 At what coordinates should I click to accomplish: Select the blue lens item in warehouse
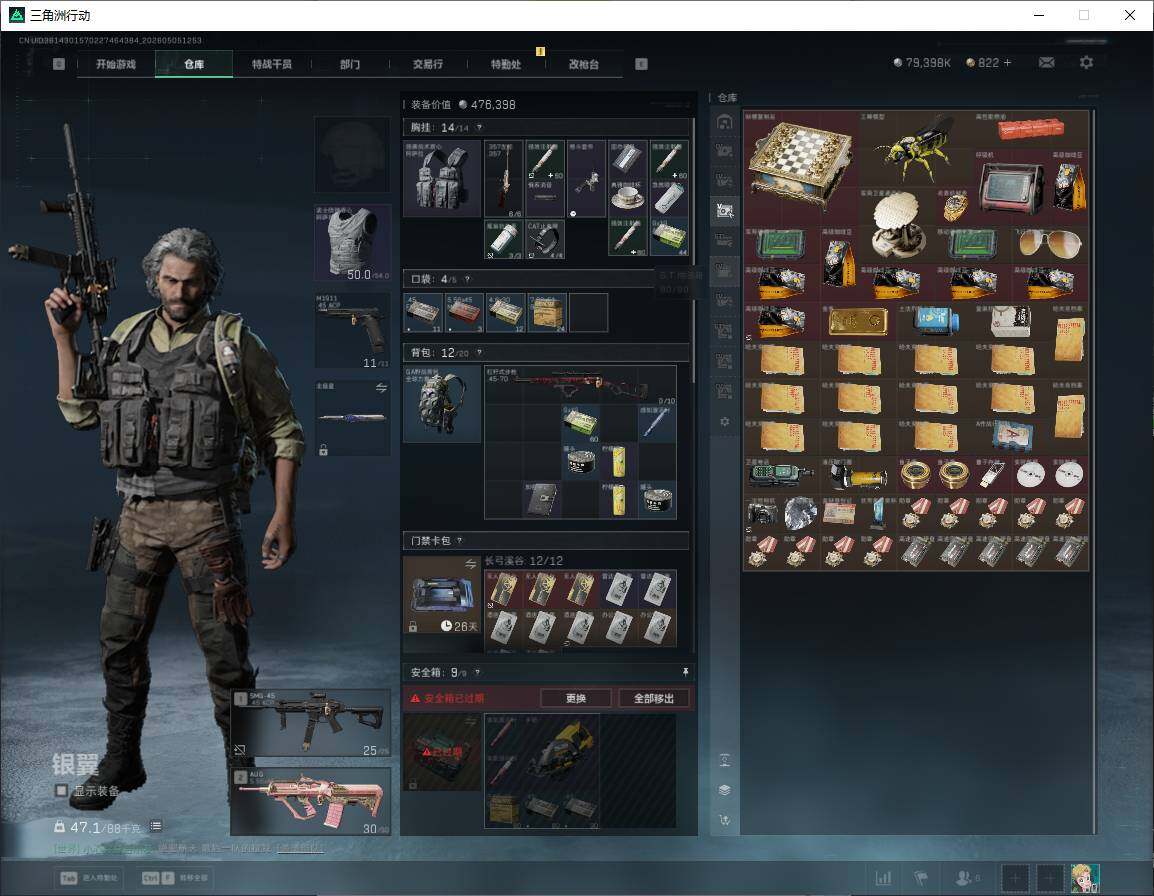[935, 321]
